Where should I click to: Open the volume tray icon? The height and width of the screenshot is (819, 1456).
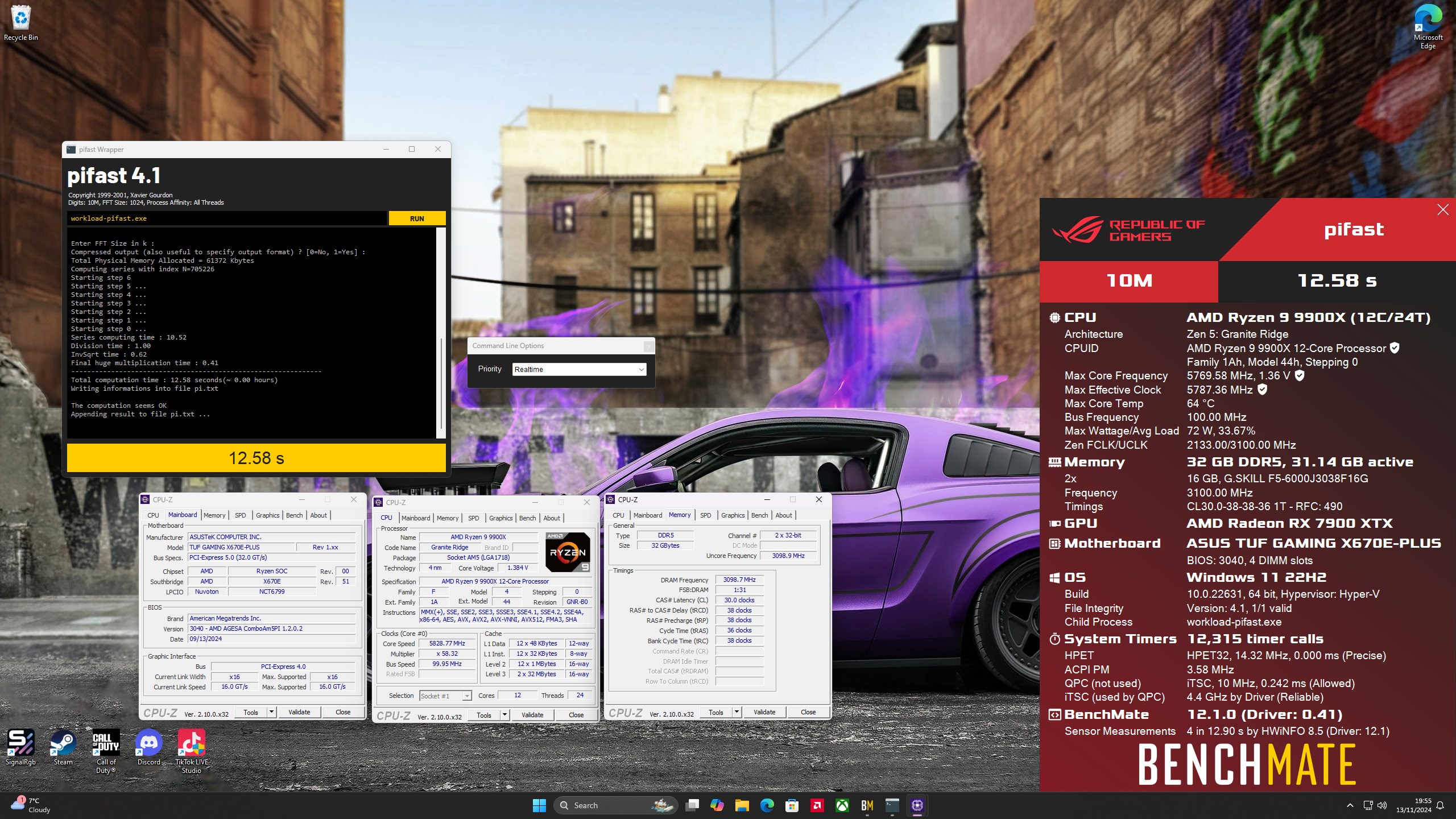(1383, 805)
